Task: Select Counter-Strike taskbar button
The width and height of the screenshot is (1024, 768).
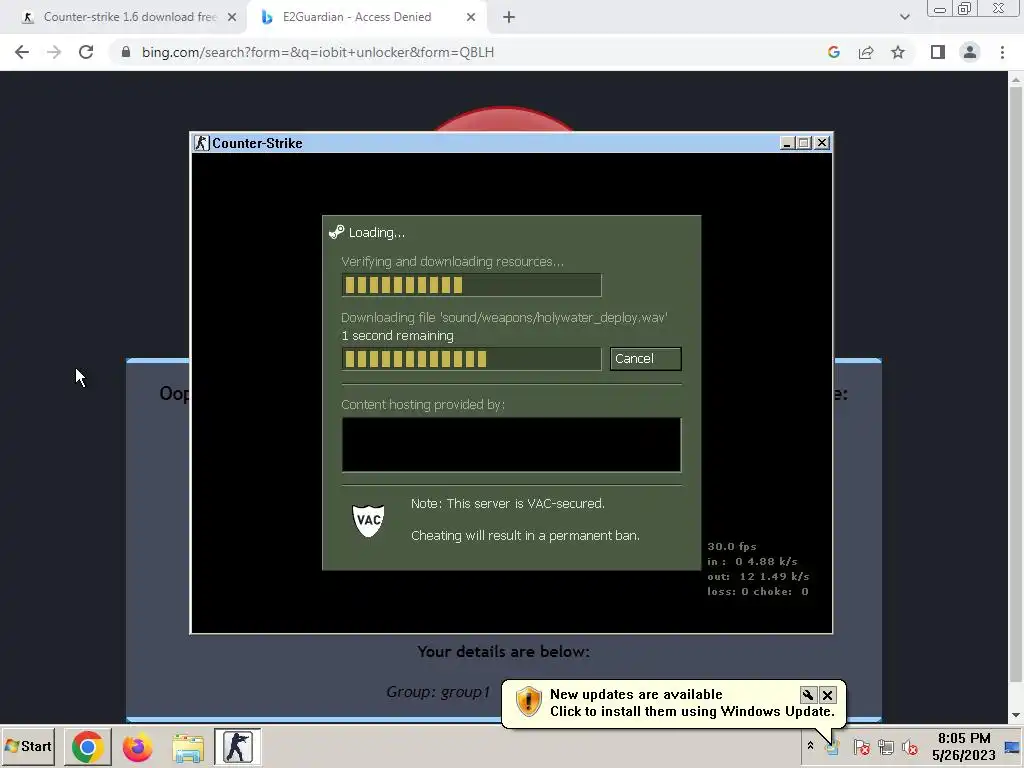Action: click(238, 746)
